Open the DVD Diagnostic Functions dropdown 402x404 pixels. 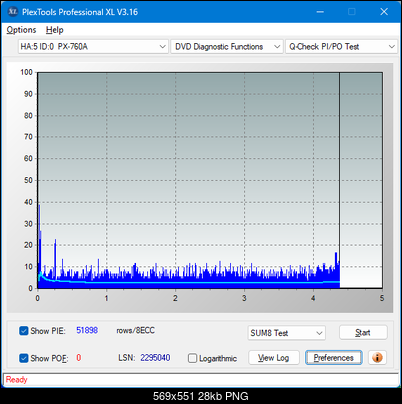[x=227, y=47]
